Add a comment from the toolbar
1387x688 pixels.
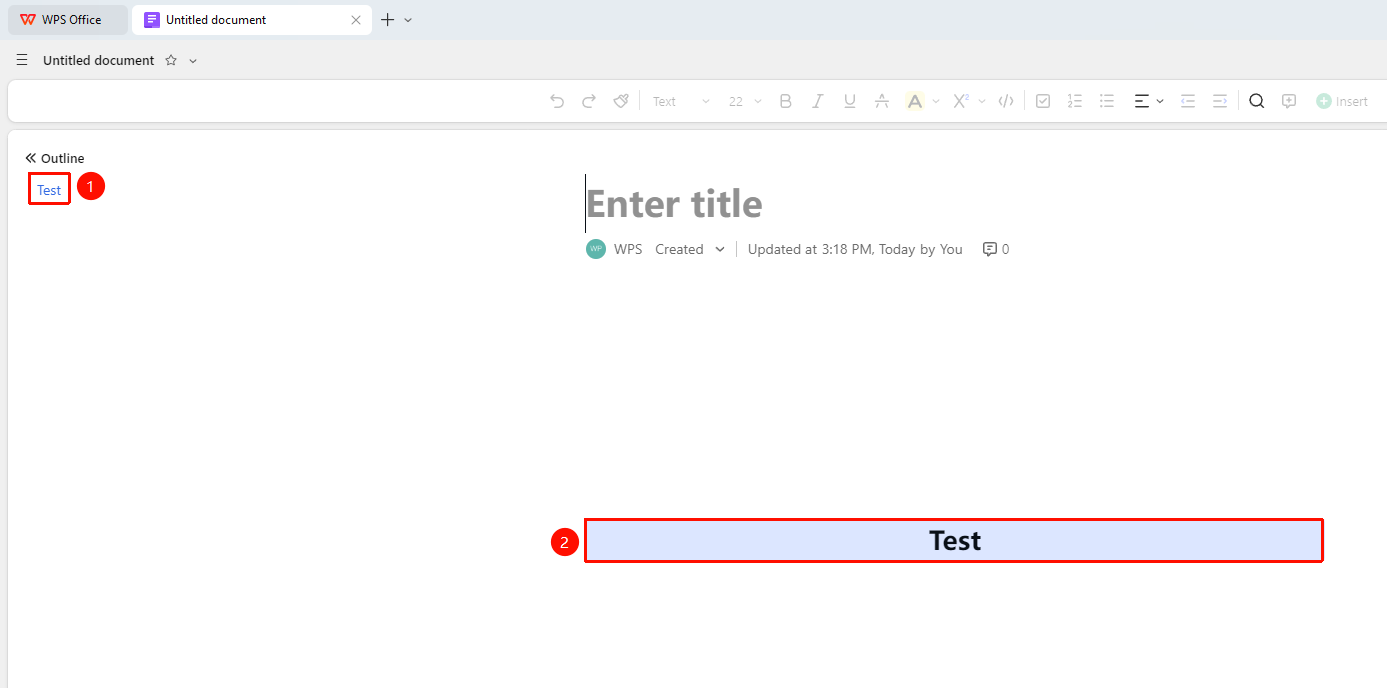[x=1289, y=101]
